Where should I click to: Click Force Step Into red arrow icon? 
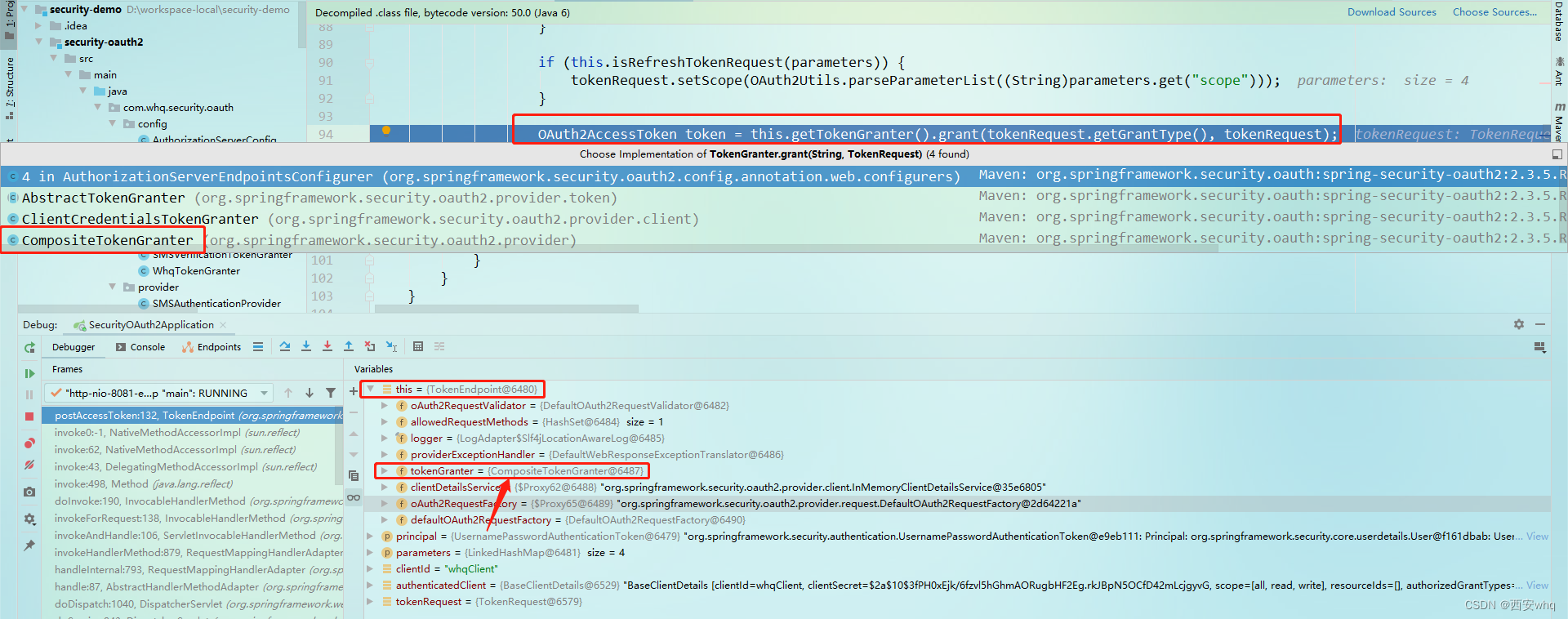point(327,347)
